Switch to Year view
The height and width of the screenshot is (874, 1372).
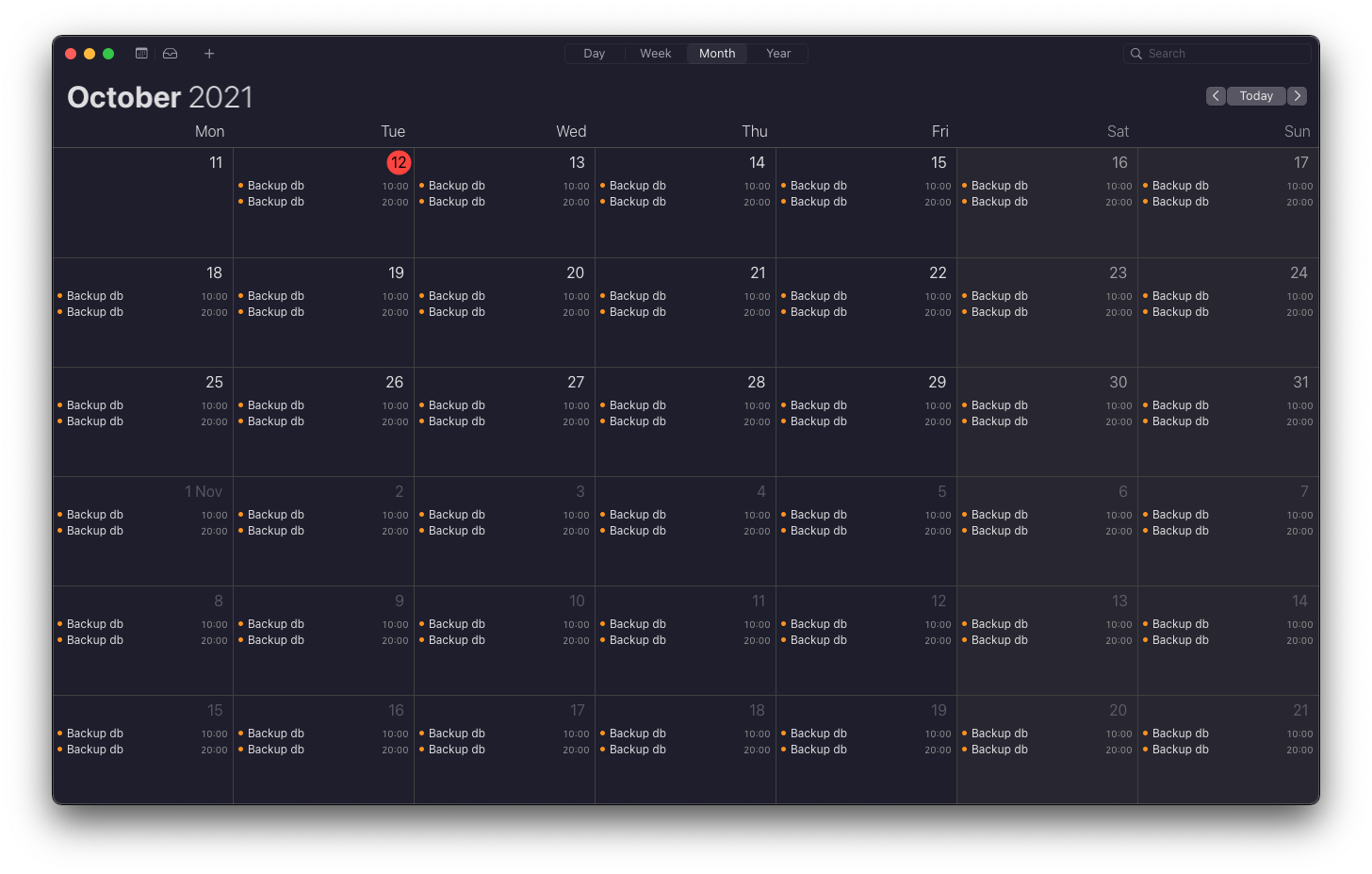coord(778,54)
